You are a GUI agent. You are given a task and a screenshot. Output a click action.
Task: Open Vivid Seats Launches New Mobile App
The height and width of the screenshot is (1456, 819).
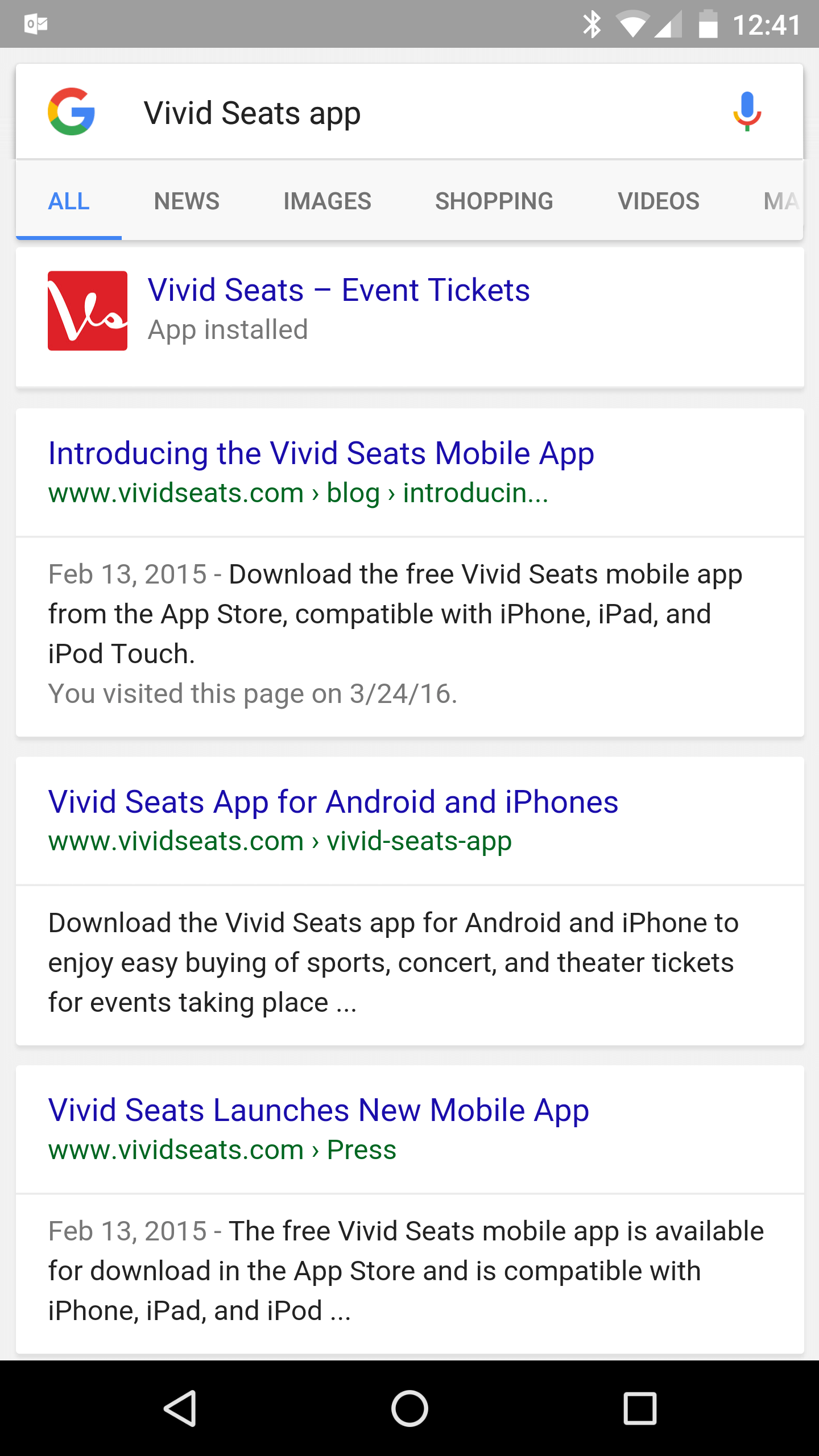coord(318,1110)
